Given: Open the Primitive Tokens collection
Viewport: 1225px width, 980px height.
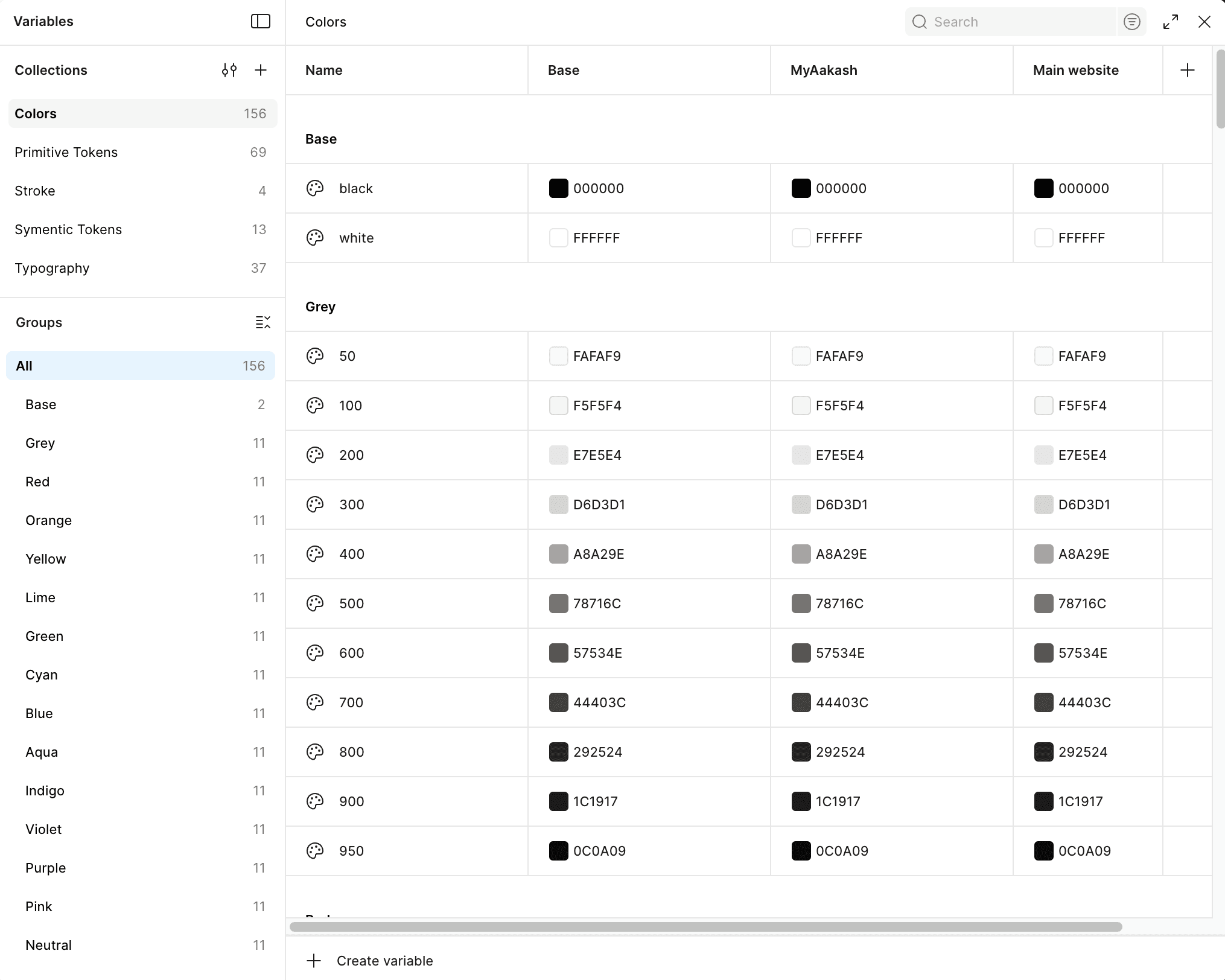Looking at the screenshot, I should (x=66, y=152).
